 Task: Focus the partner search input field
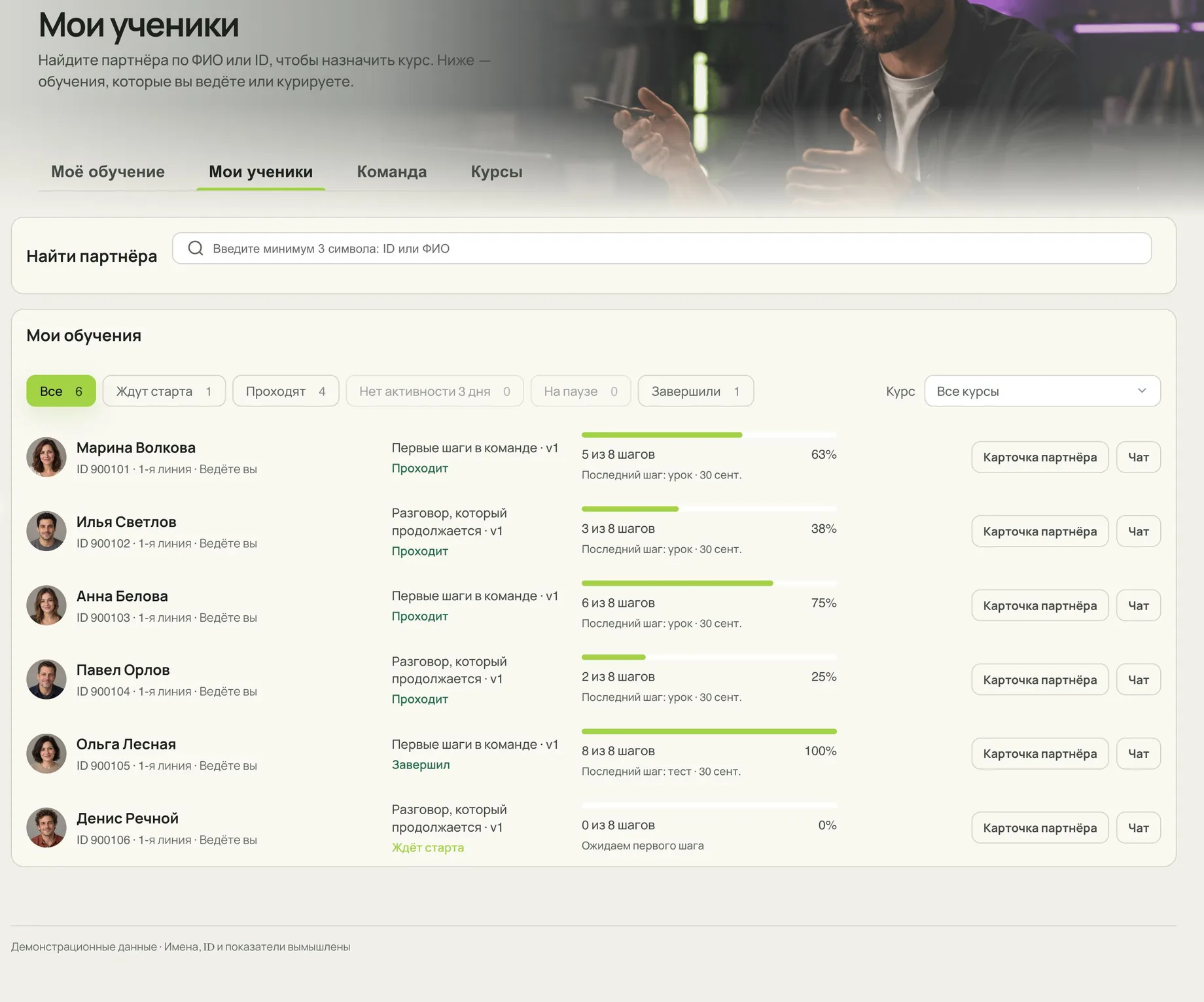(x=662, y=248)
